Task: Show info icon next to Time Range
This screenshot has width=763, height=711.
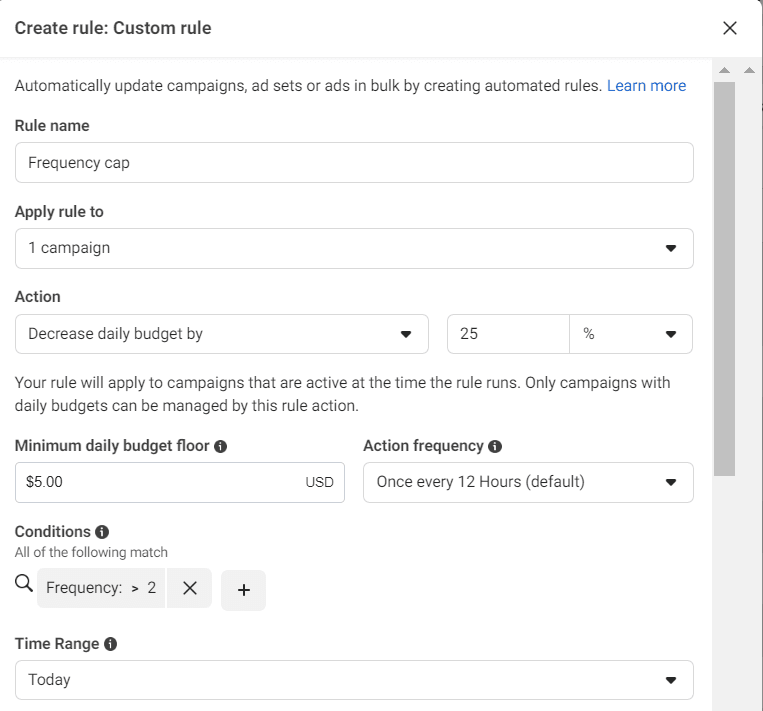Action: (110, 644)
